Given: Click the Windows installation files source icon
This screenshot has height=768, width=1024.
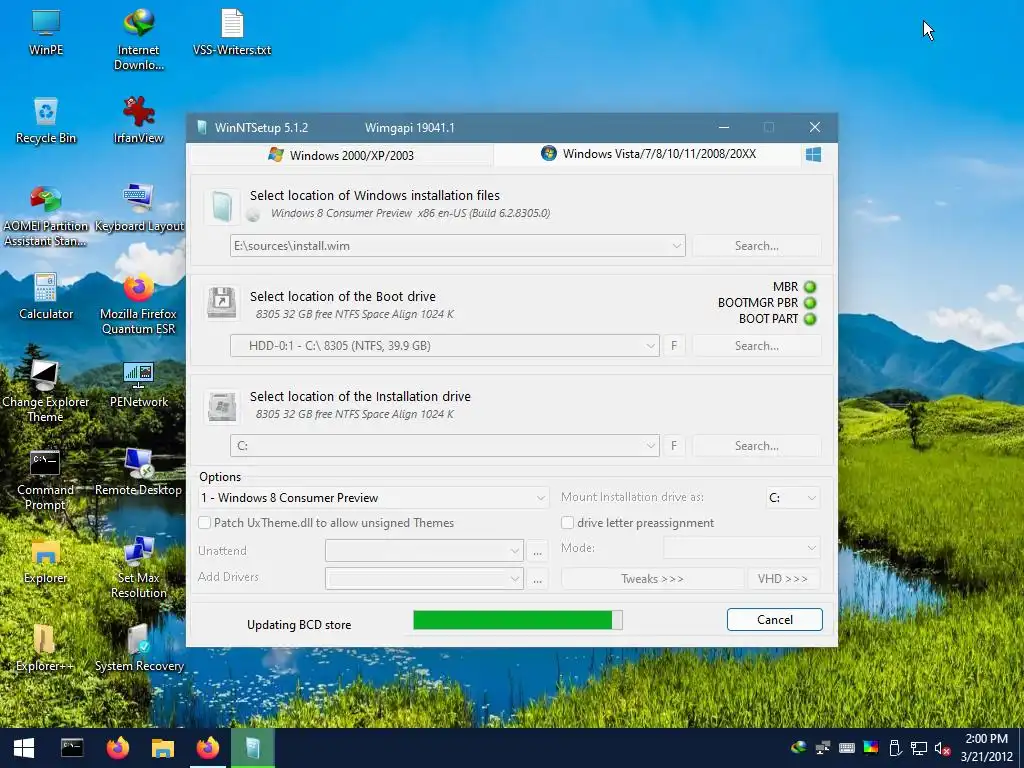Looking at the screenshot, I should pyautogui.click(x=222, y=207).
